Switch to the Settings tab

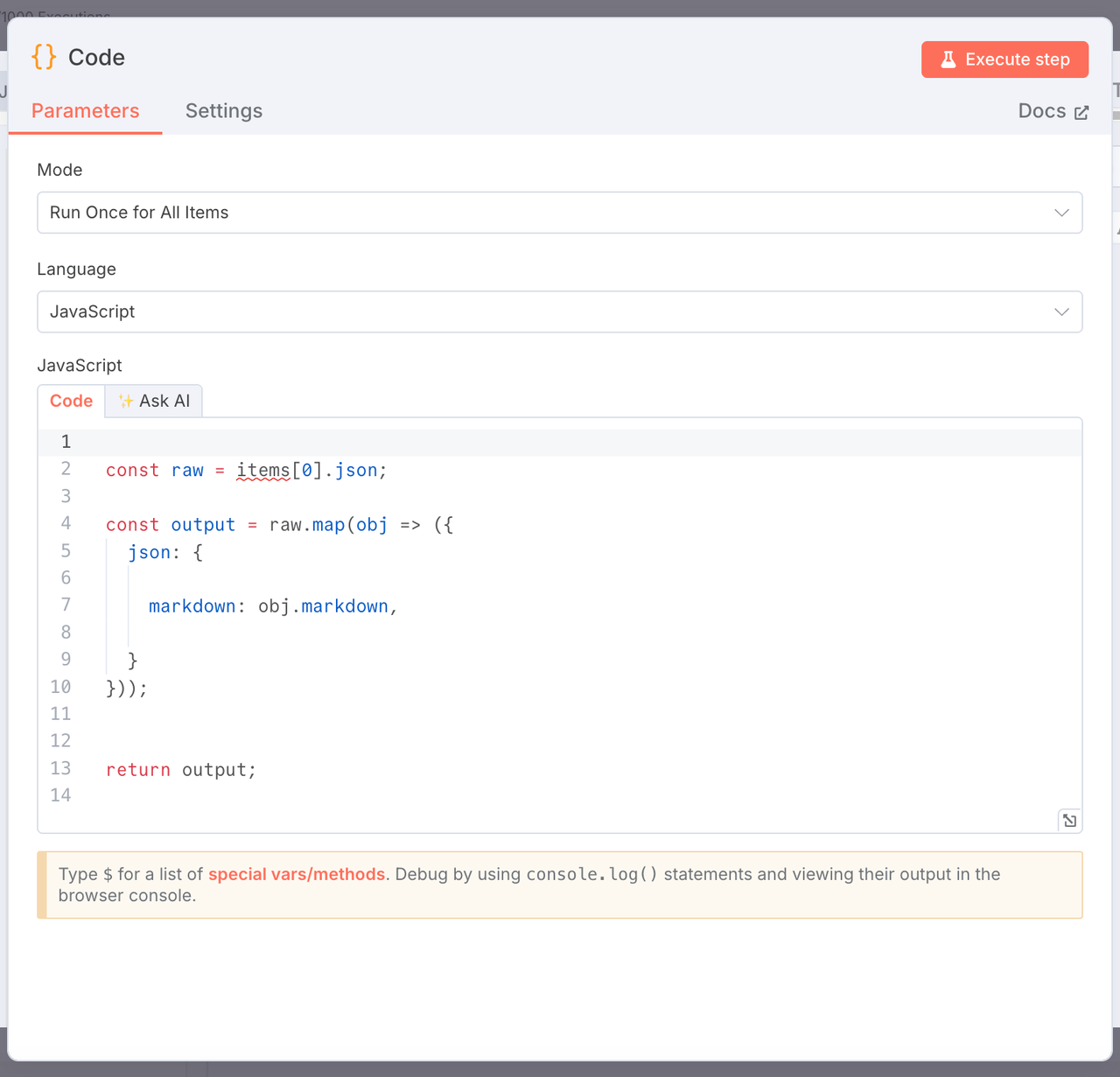[x=224, y=111]
